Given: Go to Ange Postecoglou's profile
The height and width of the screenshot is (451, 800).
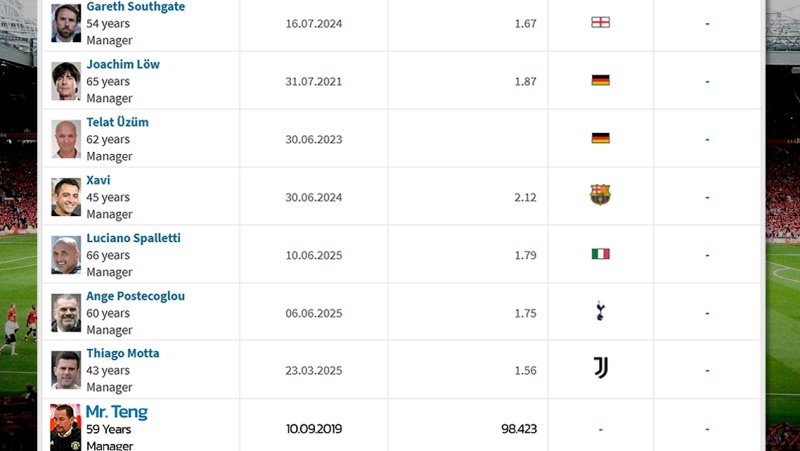Looking at the screenshot, I should [135, 296].
